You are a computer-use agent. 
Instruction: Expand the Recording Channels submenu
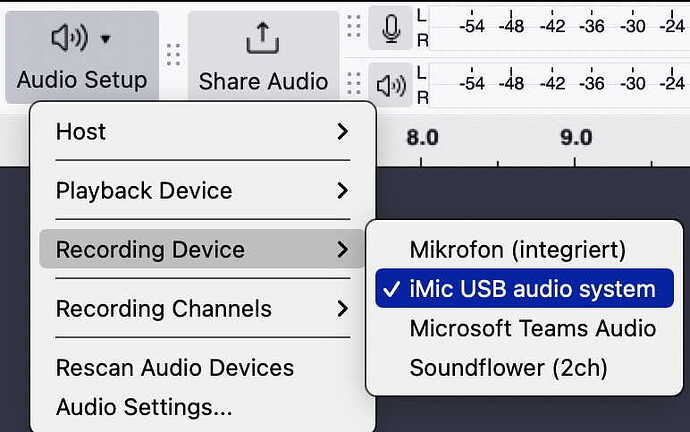[202, 308]
